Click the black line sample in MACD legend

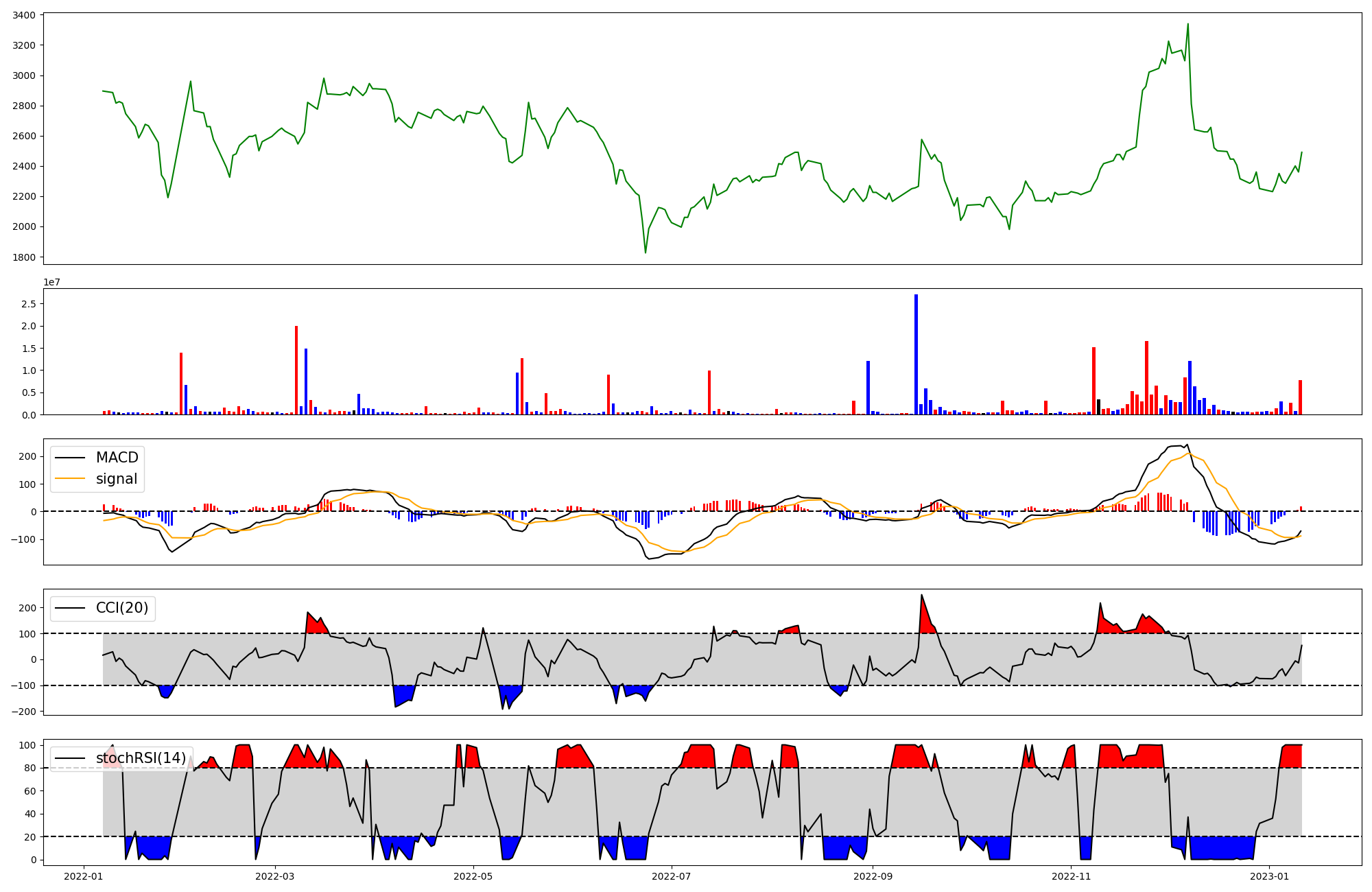(x=70, y=458)
